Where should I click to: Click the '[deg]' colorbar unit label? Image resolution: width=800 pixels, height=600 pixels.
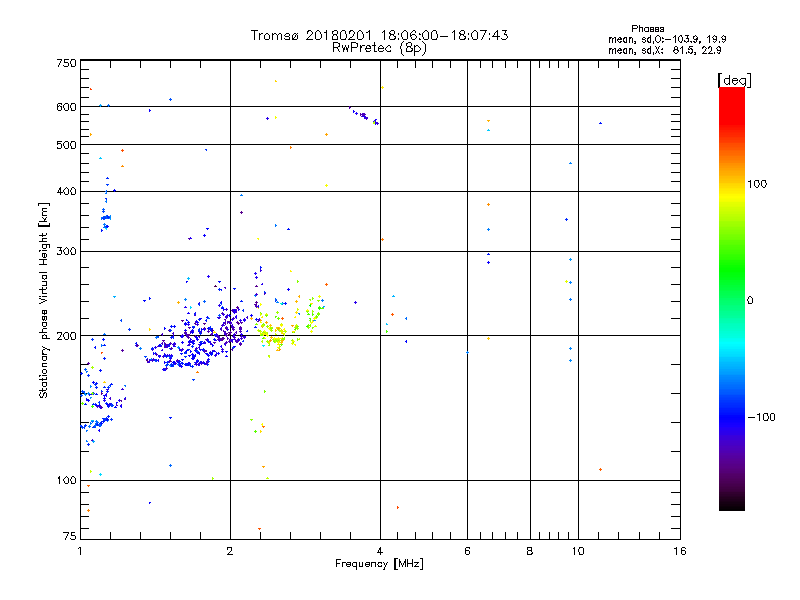[x=734, y=81]
